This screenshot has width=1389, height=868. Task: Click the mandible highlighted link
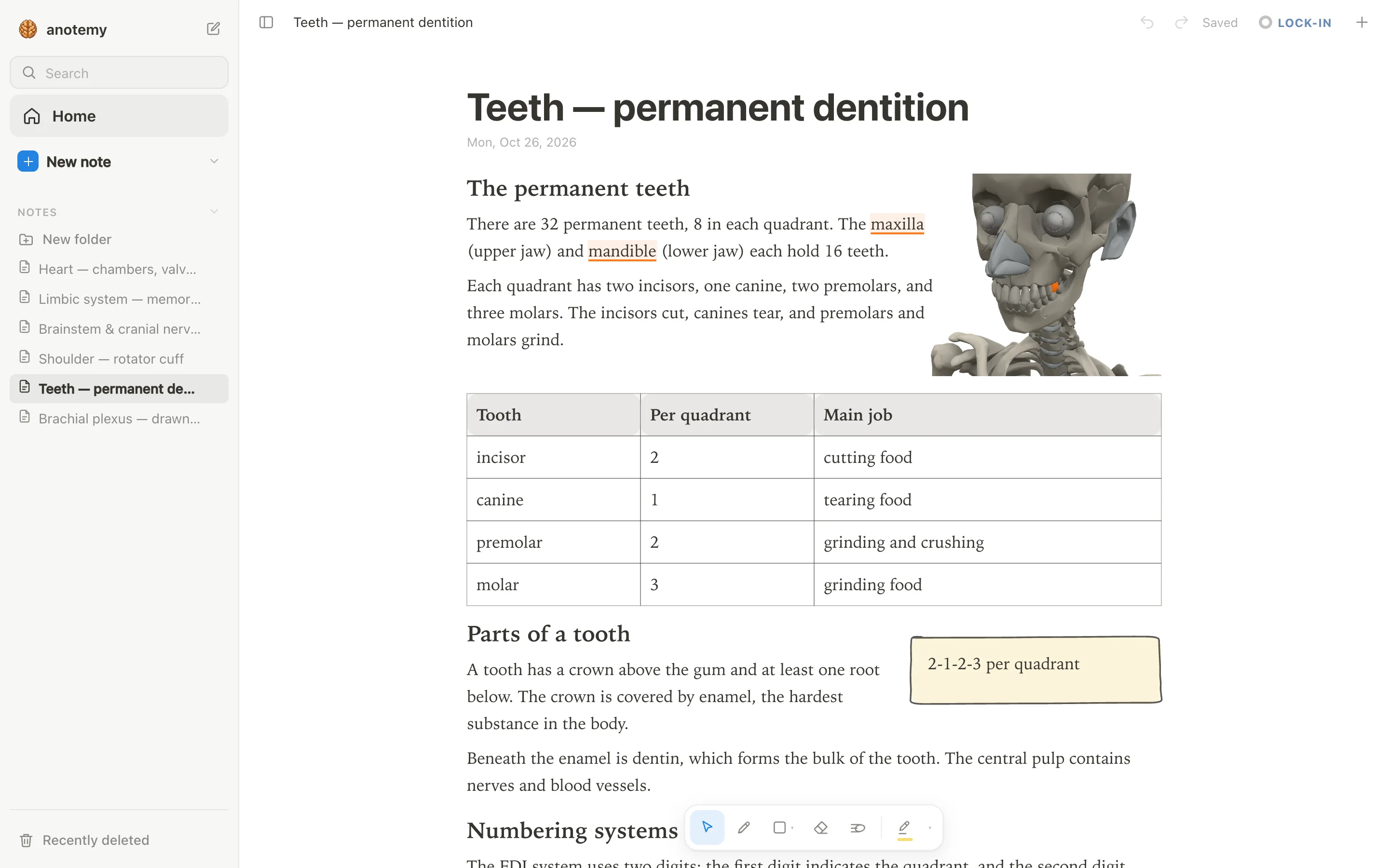click(x=622, y=251)
